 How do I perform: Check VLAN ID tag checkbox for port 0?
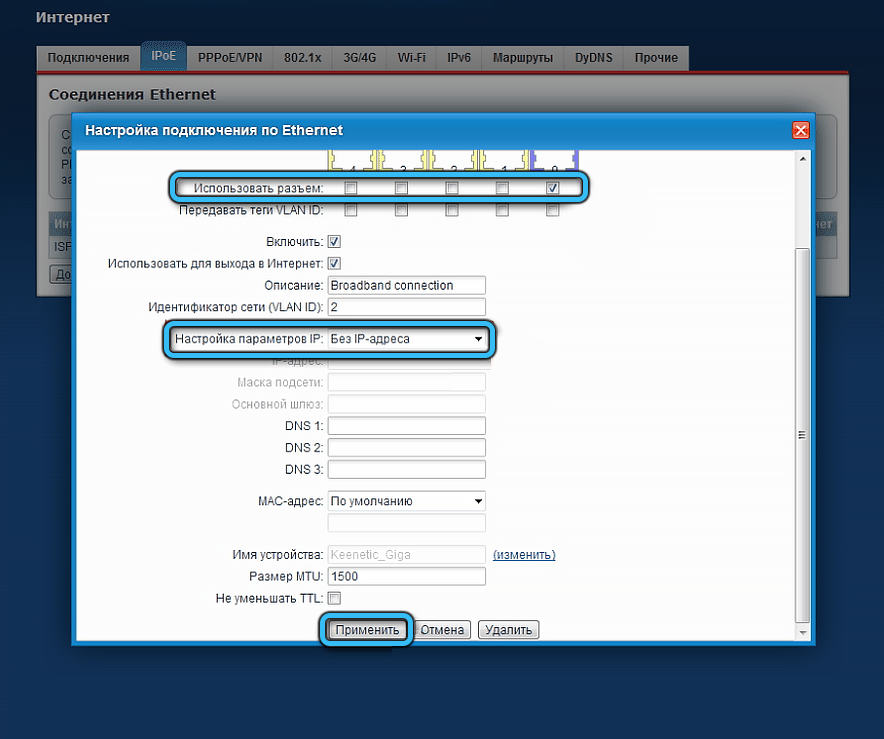point(552,210)
